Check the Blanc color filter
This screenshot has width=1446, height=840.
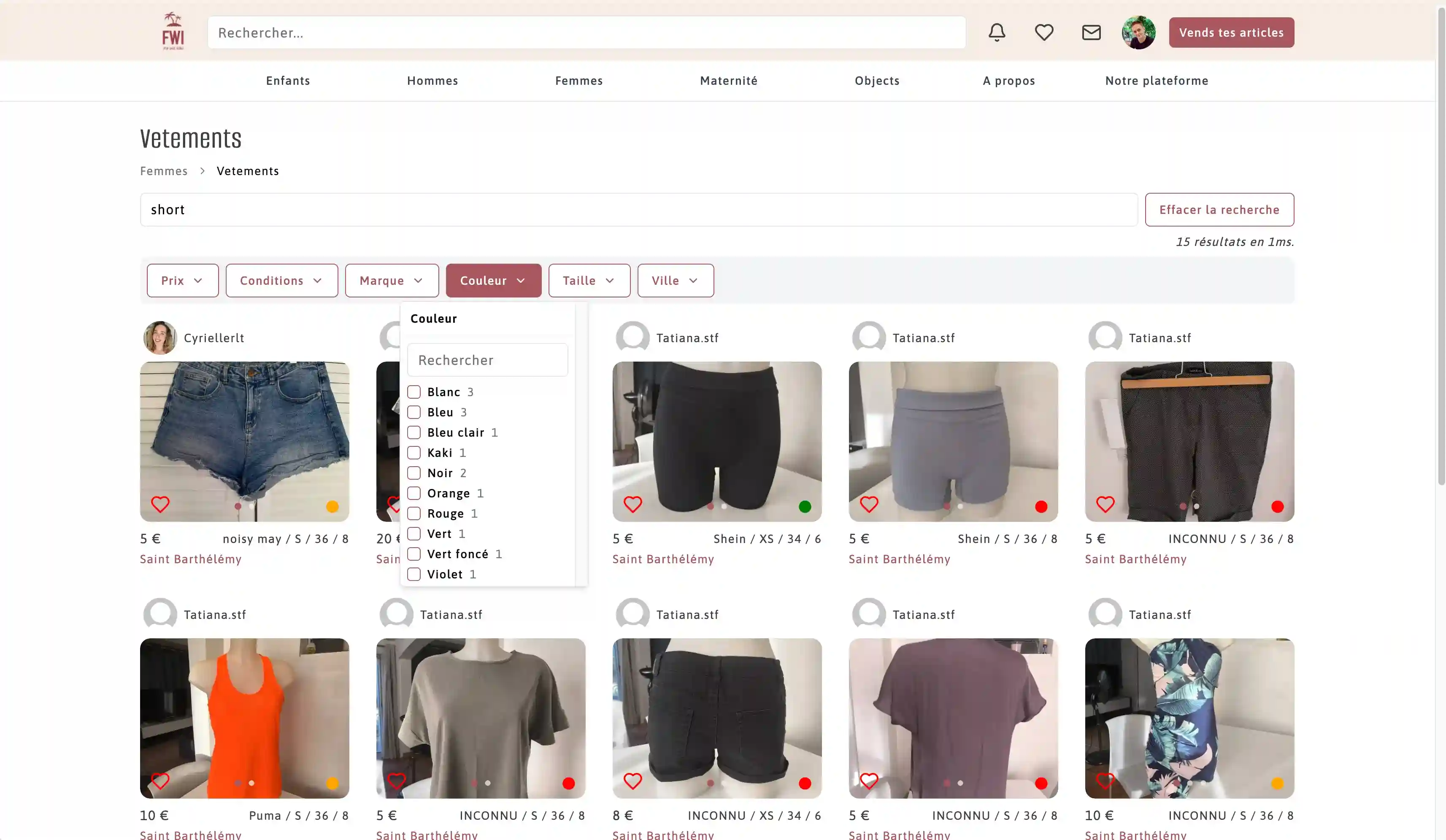tap(414, 392)
